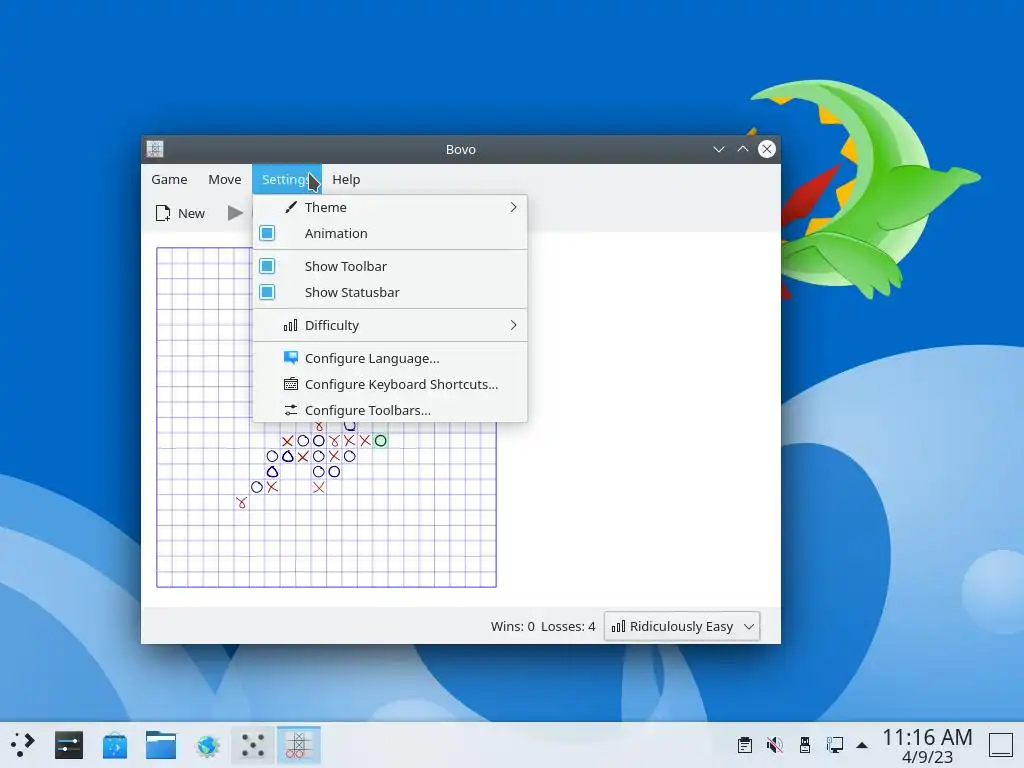The height and width of the screenshot is (768, 1024).
Task: Open the Game menu
Action: tap(169, 179)
